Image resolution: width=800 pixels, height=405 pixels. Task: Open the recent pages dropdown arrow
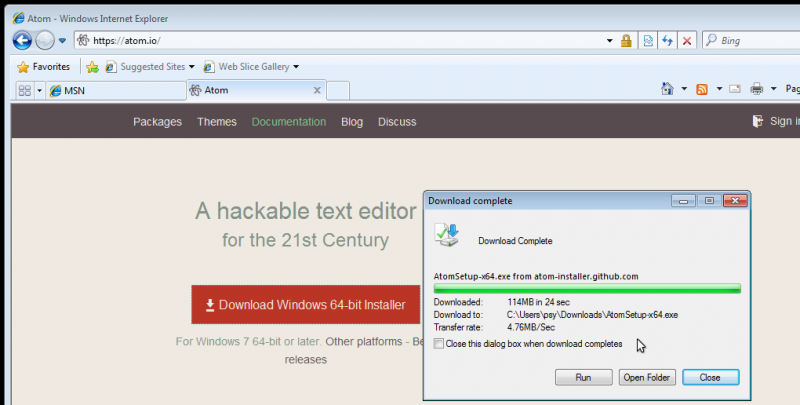point(62,40)
